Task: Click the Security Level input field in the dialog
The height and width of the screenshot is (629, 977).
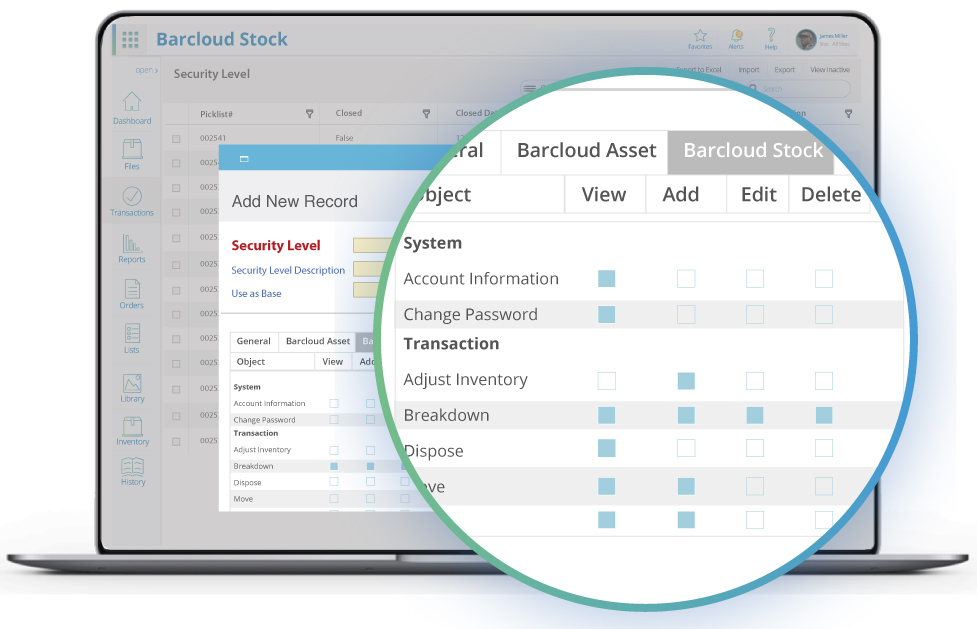Action: 371,245
